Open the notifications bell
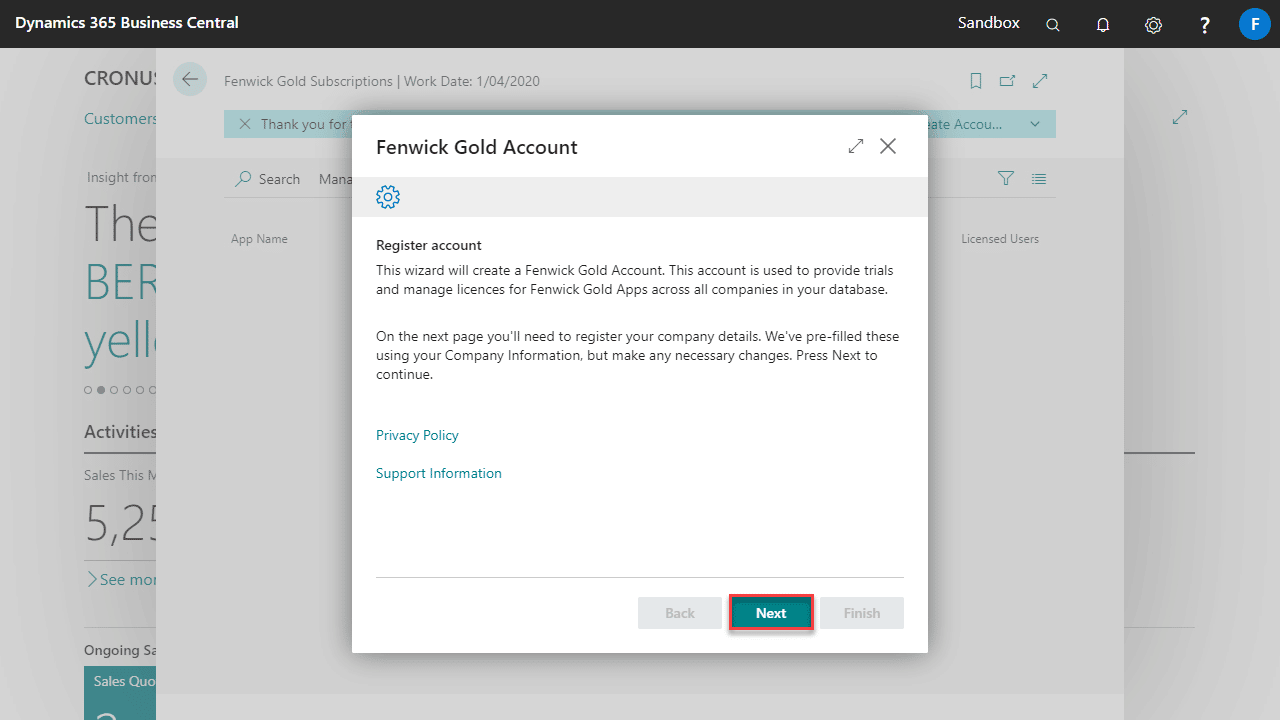 (1103, 25)
